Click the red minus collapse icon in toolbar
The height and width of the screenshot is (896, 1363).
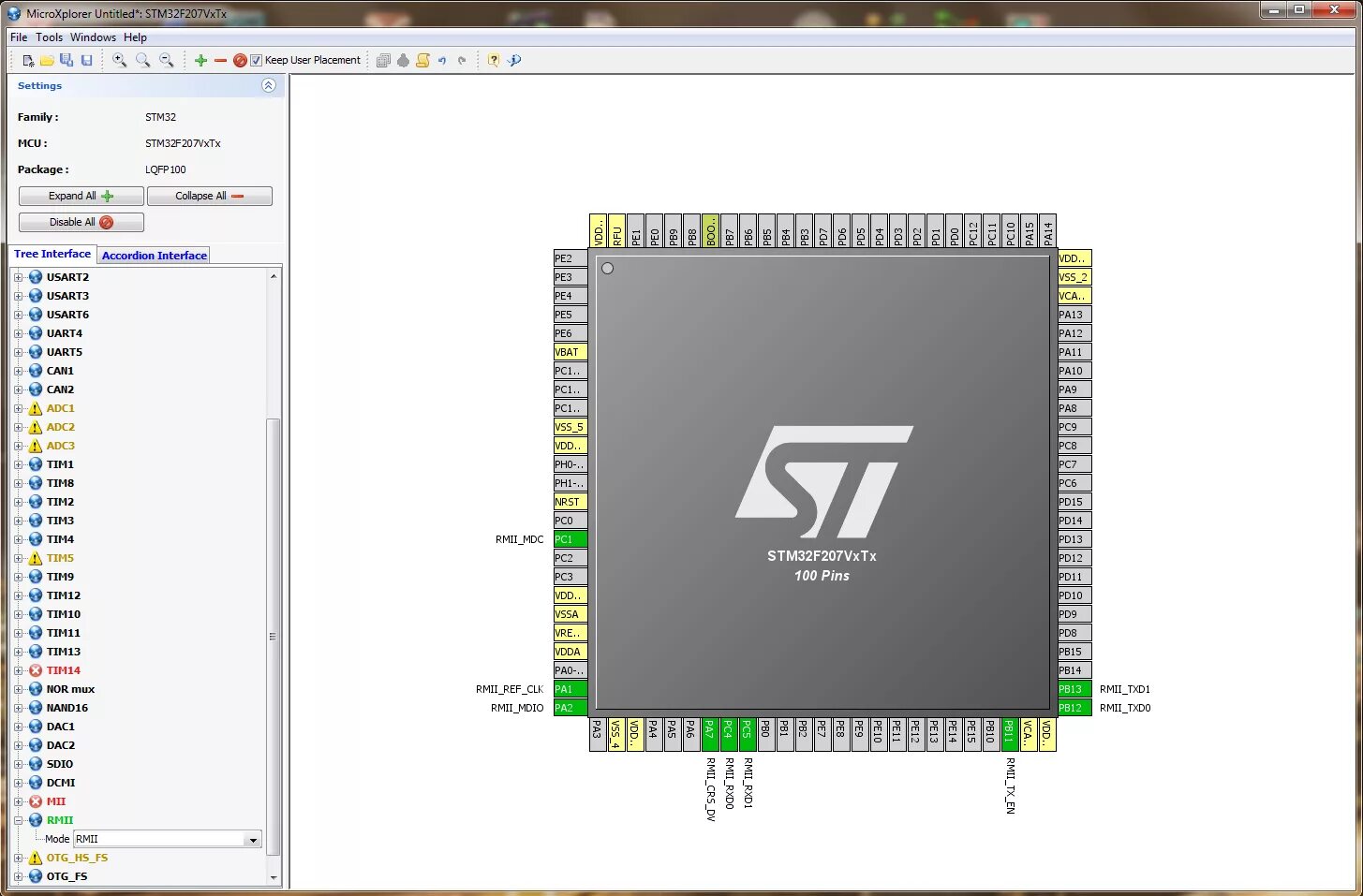(x=220, y=60)
